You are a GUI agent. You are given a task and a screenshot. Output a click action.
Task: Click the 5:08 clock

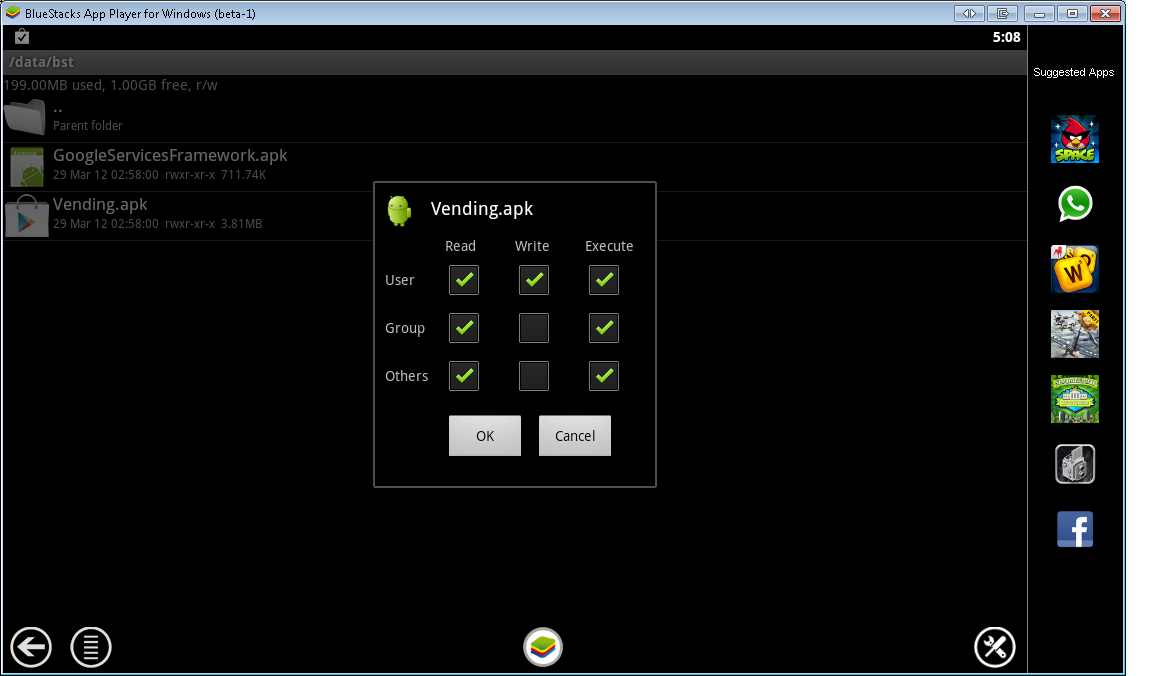click(1006, 37)
